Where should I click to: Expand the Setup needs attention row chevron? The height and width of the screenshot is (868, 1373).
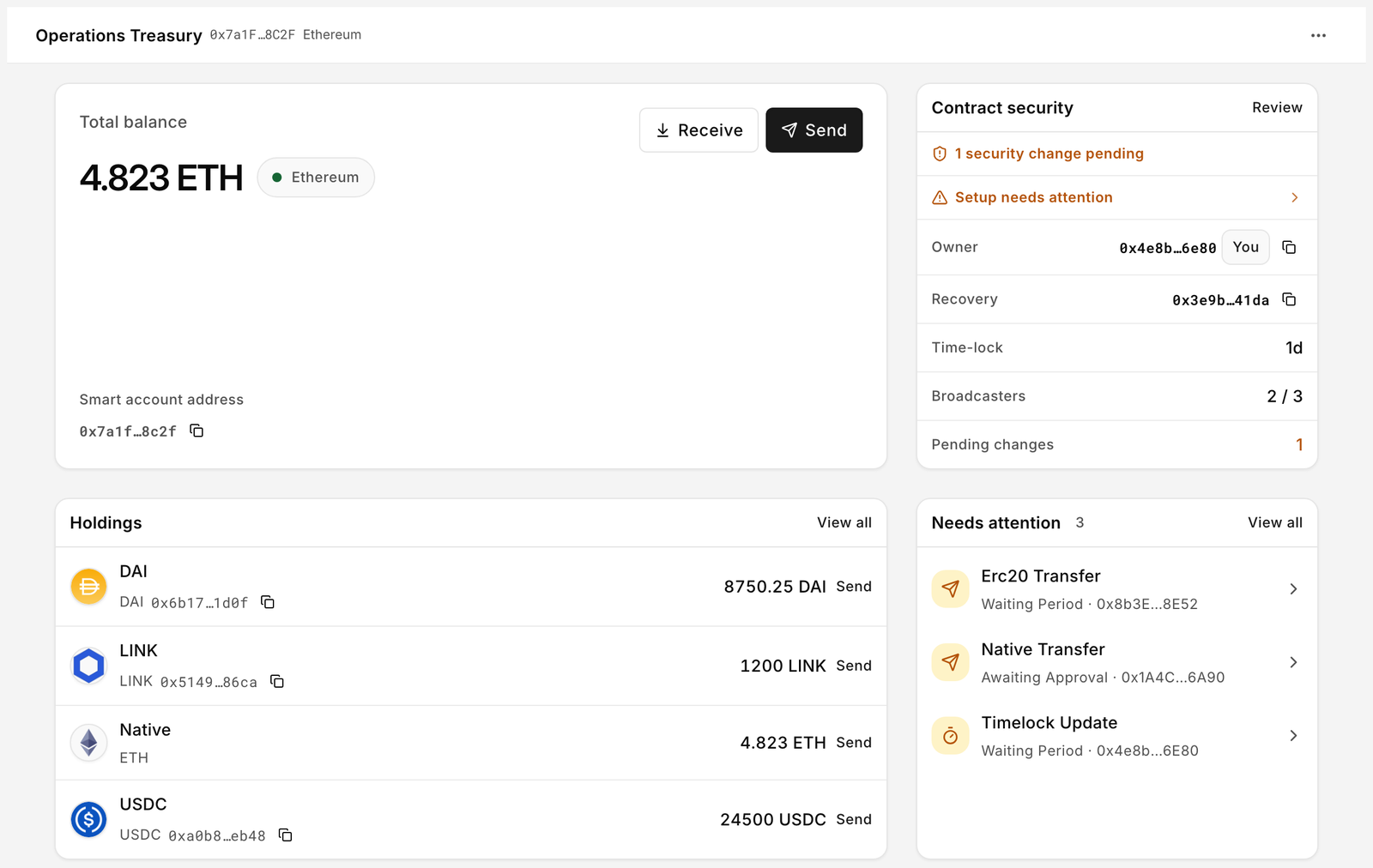pos(1295,198)
